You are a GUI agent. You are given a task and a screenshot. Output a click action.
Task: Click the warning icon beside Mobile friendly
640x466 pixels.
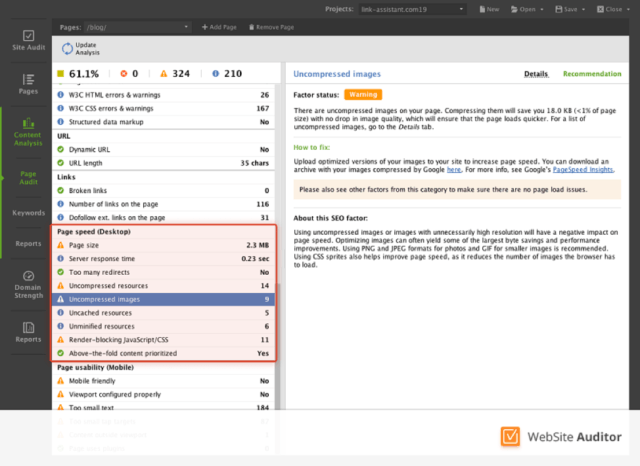pos(60,381)
